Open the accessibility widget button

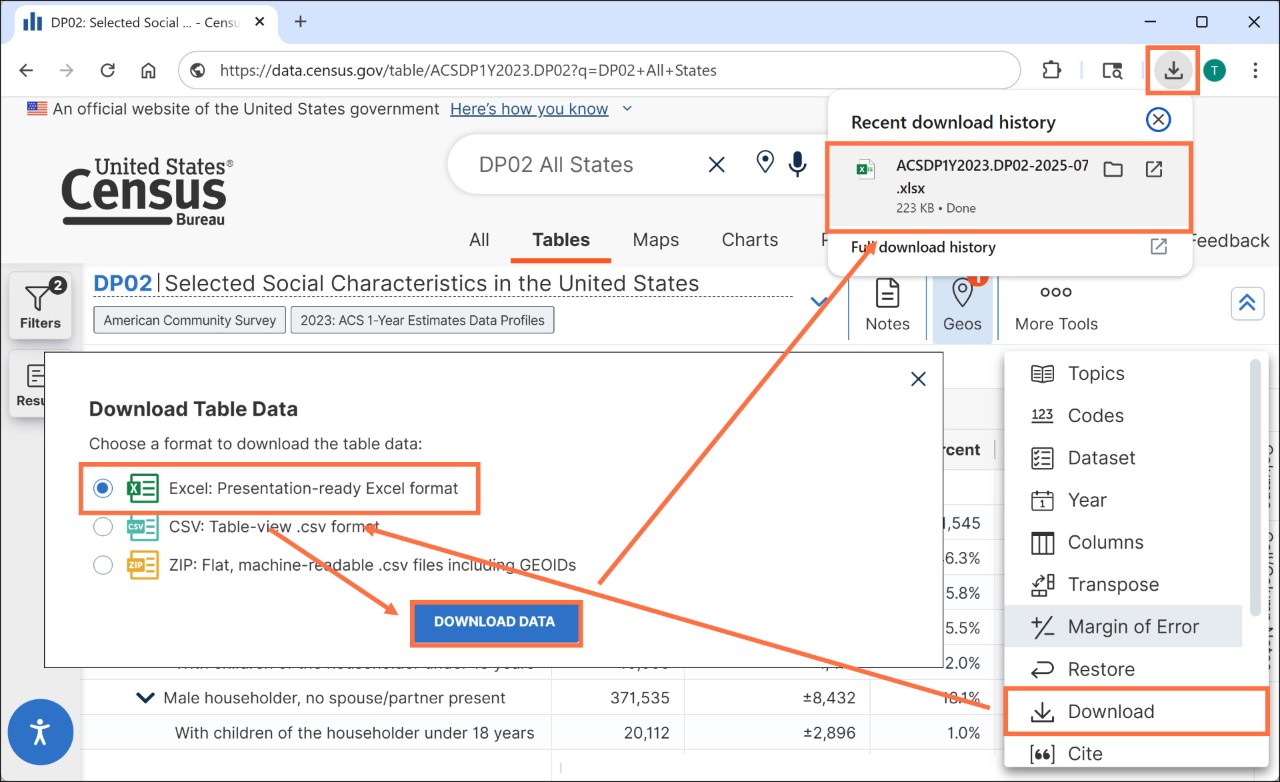click(x=40, y=732)
